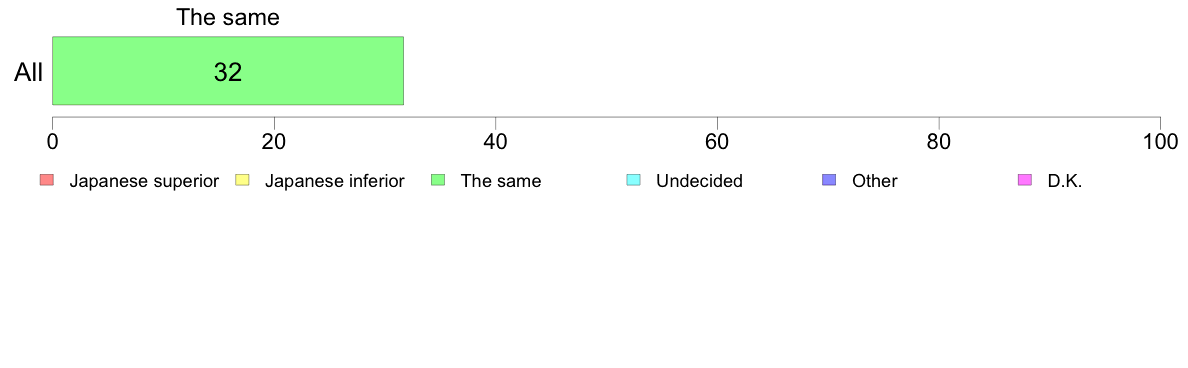
Task: Click the green The same legend swatch
Action: click(x=438, y=180)
